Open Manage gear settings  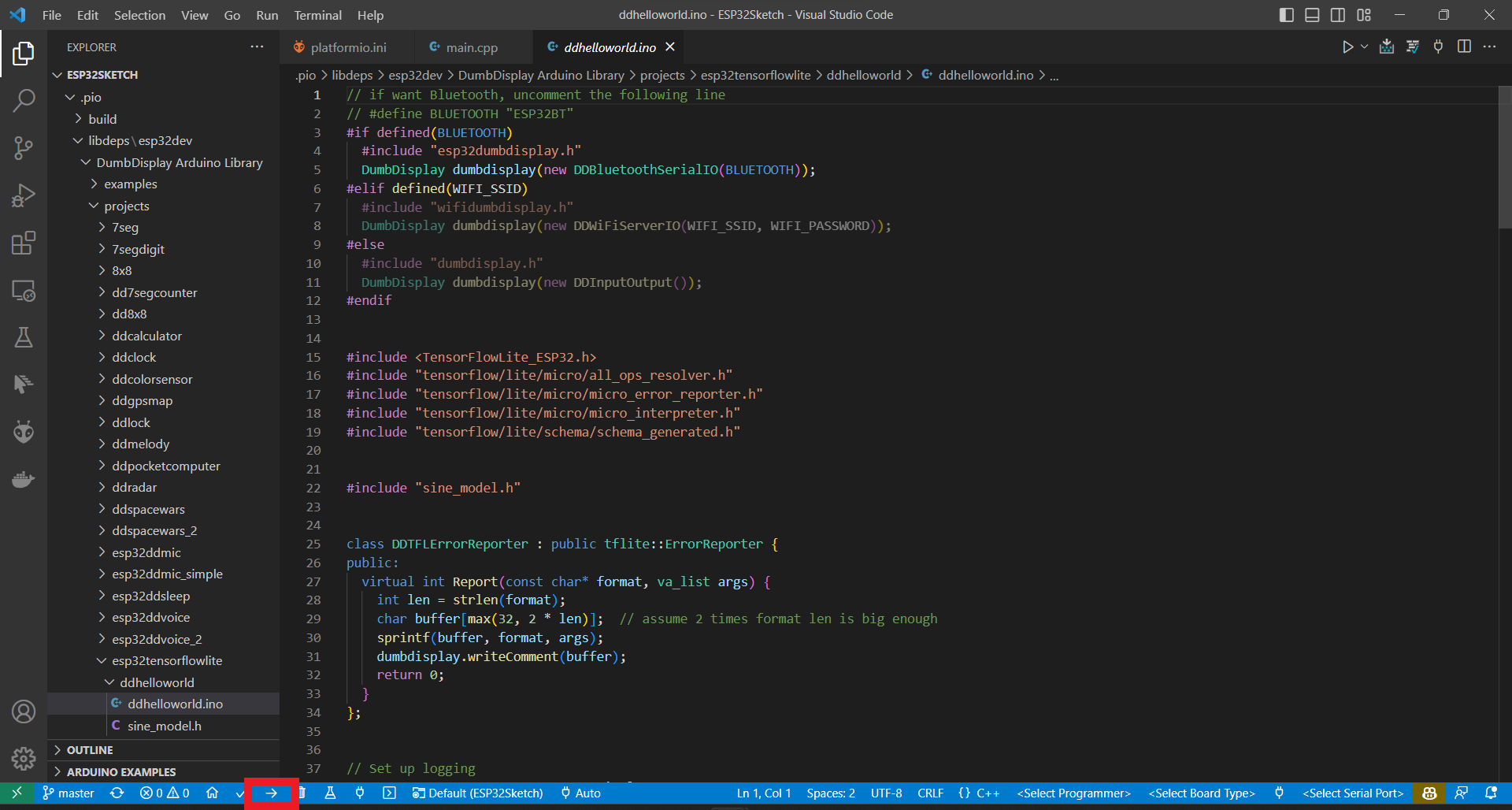pyautogui.click(x=24, y=759)
